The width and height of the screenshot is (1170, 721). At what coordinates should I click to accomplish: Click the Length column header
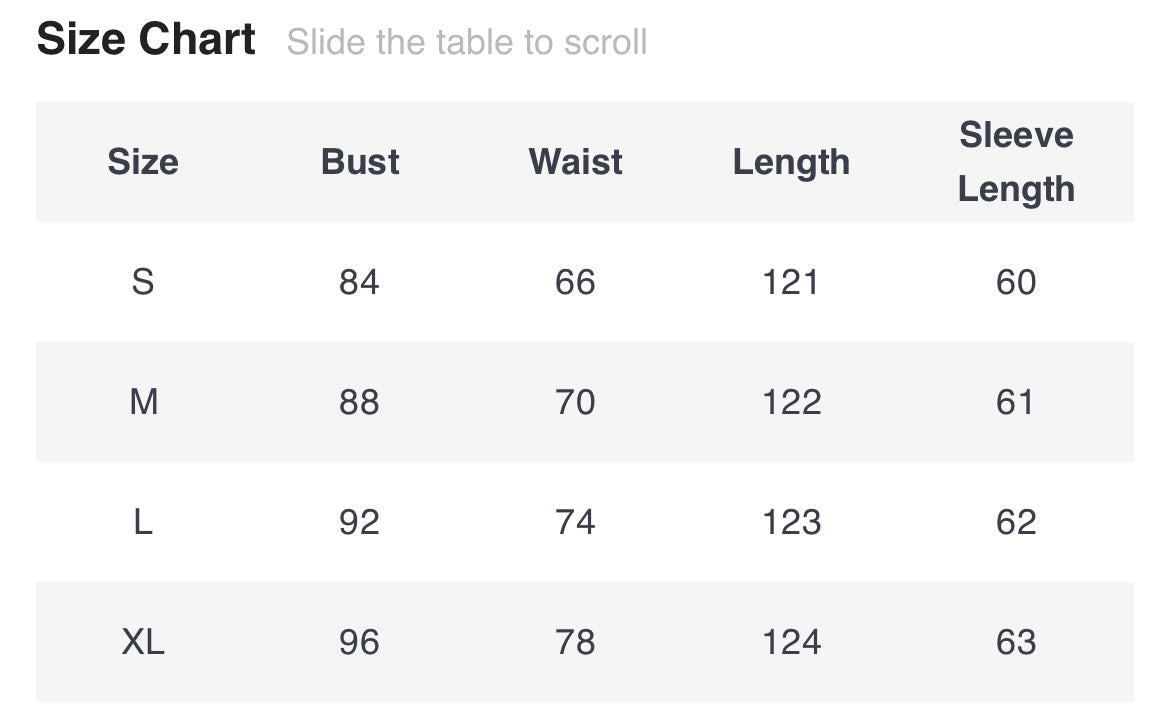tap(791, 162)
